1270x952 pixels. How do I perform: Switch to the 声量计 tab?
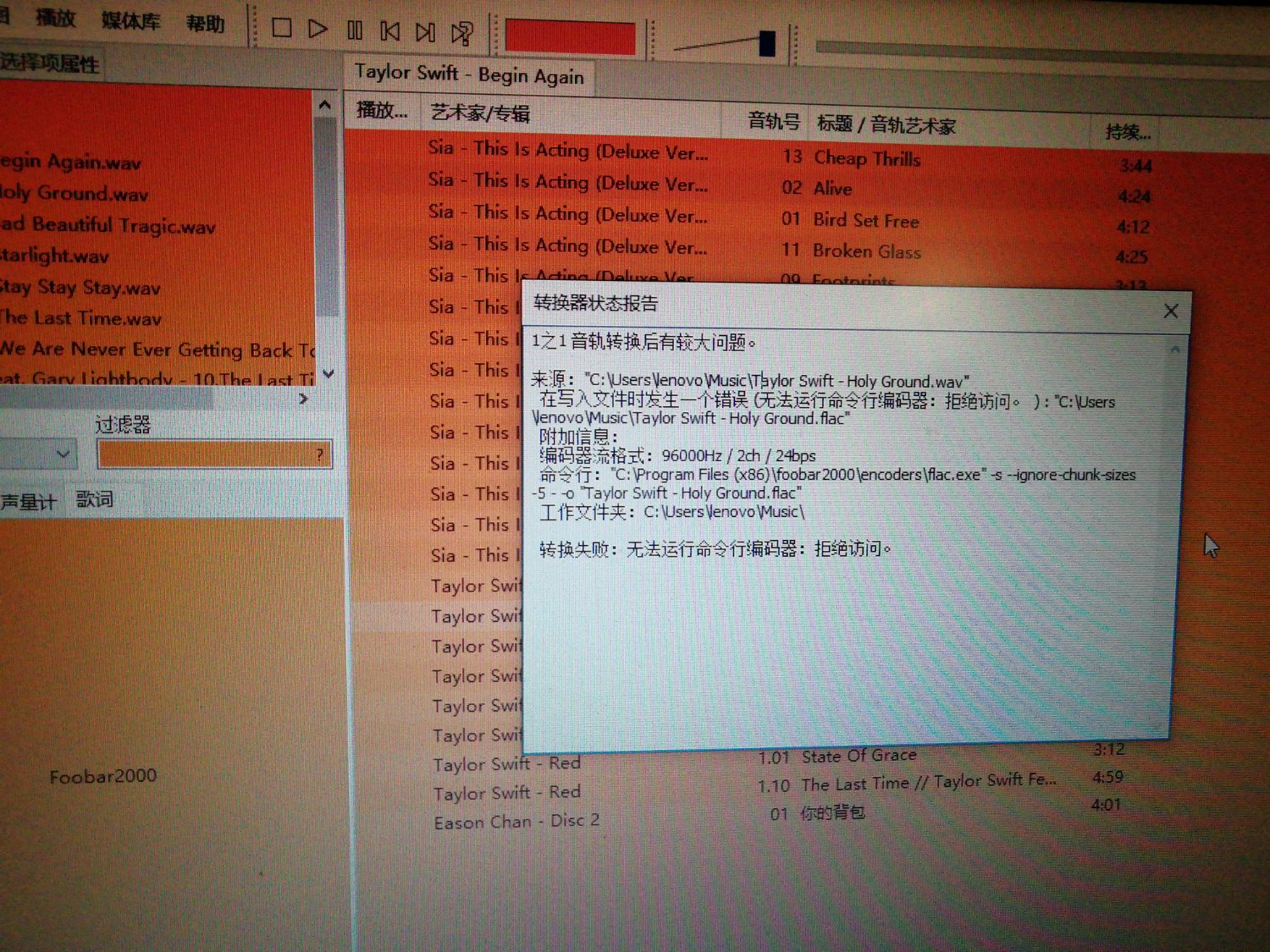[x=28, y=502]
